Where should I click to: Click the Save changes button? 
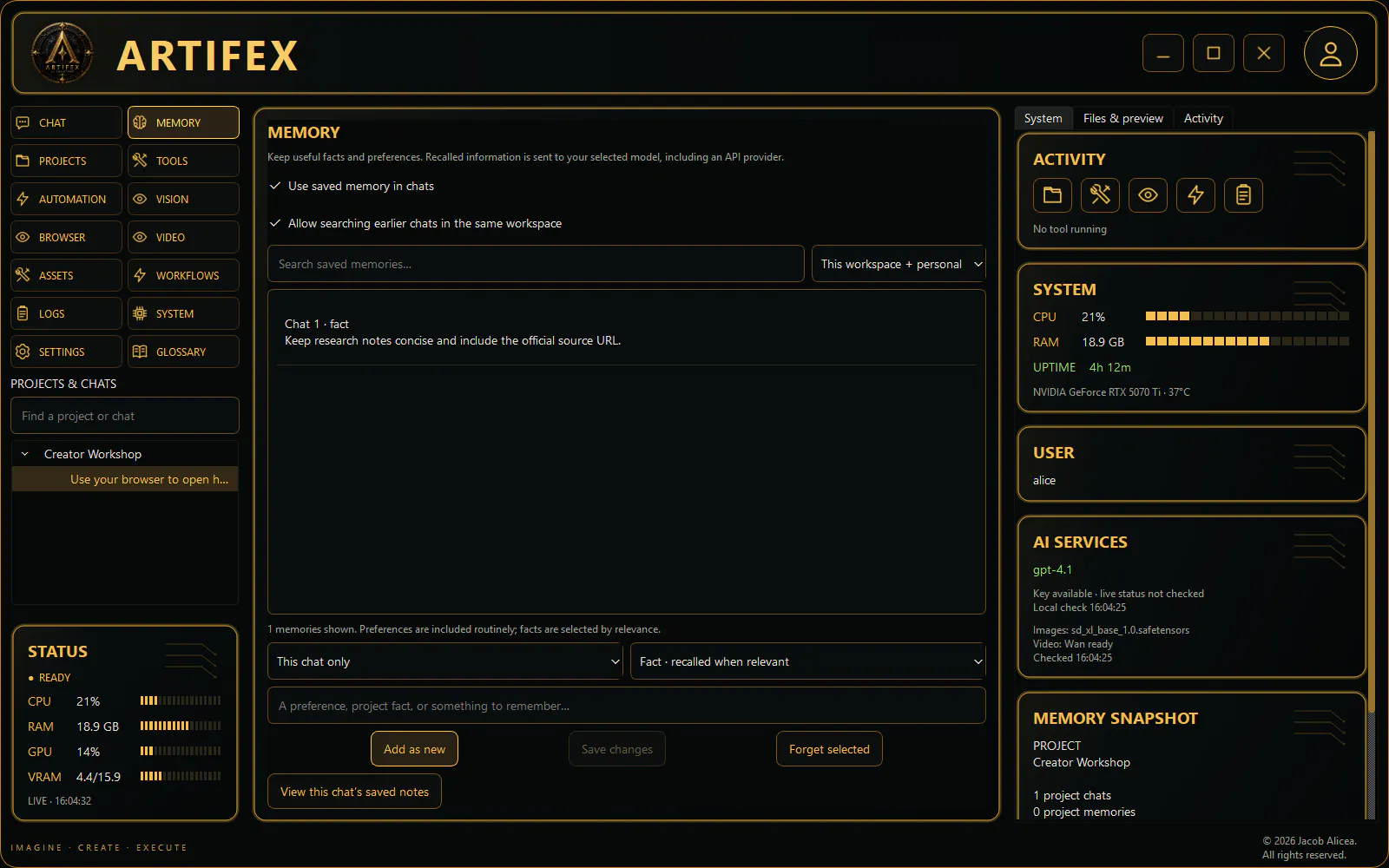(617, 749)
